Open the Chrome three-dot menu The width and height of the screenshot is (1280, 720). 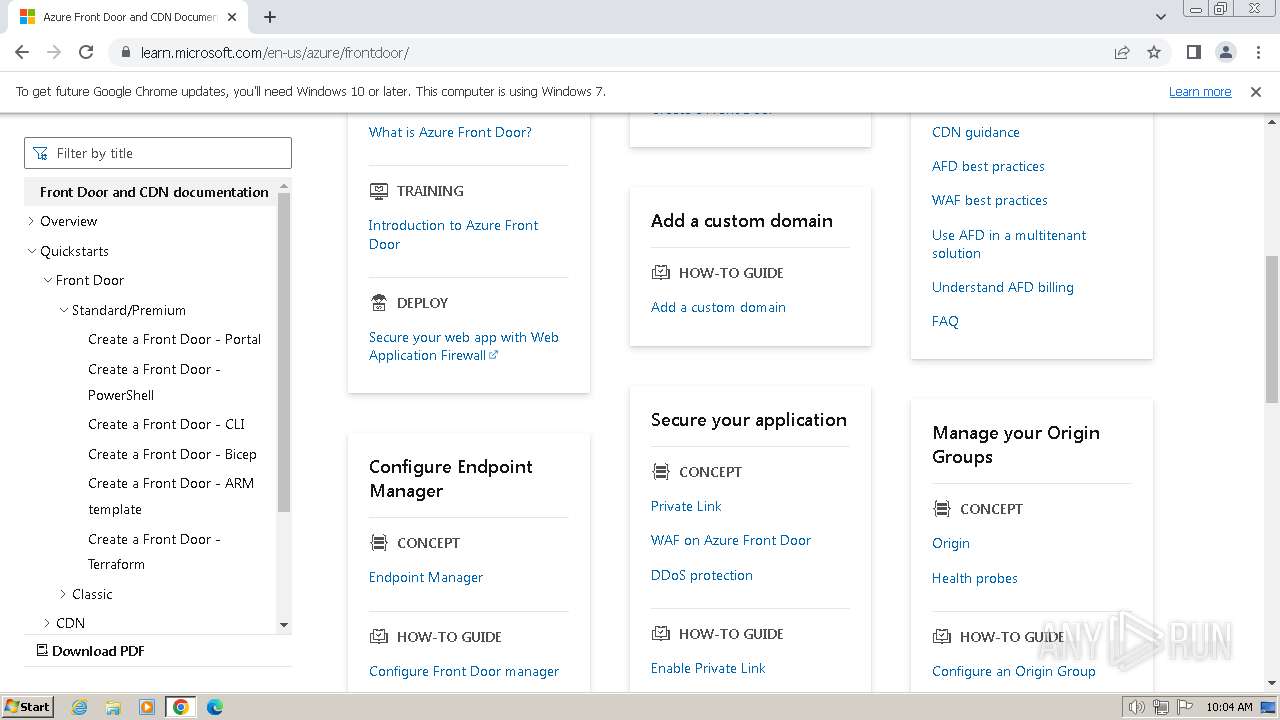point(1257,52)
